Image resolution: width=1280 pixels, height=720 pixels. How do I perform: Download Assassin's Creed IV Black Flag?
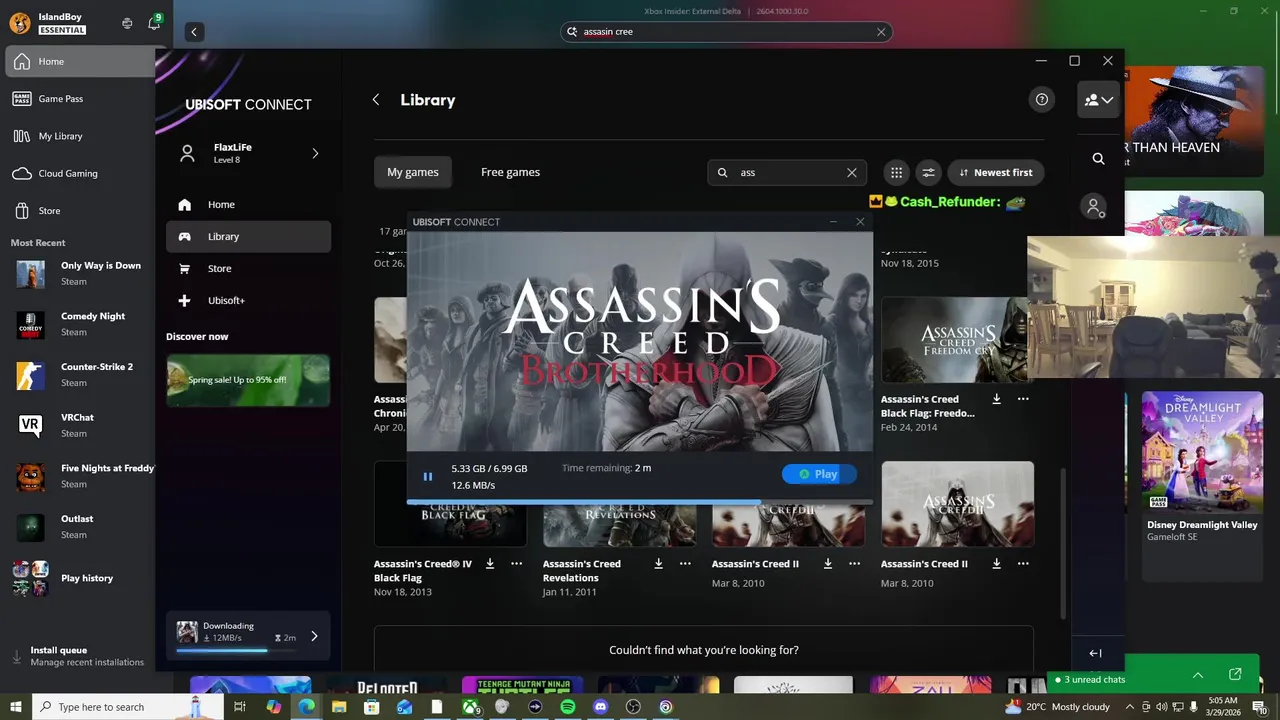point(490,563)
